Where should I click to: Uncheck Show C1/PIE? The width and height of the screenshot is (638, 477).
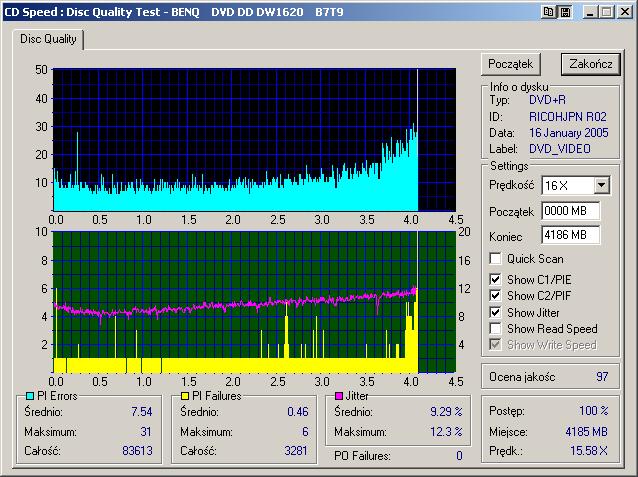(x=495, y=280)
